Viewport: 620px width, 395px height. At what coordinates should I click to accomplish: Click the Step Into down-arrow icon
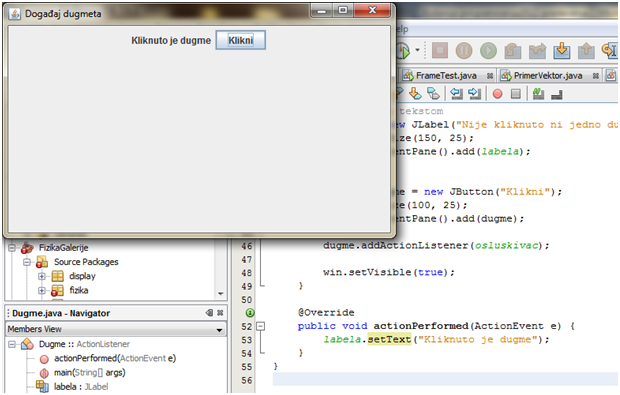click(562, 51)
